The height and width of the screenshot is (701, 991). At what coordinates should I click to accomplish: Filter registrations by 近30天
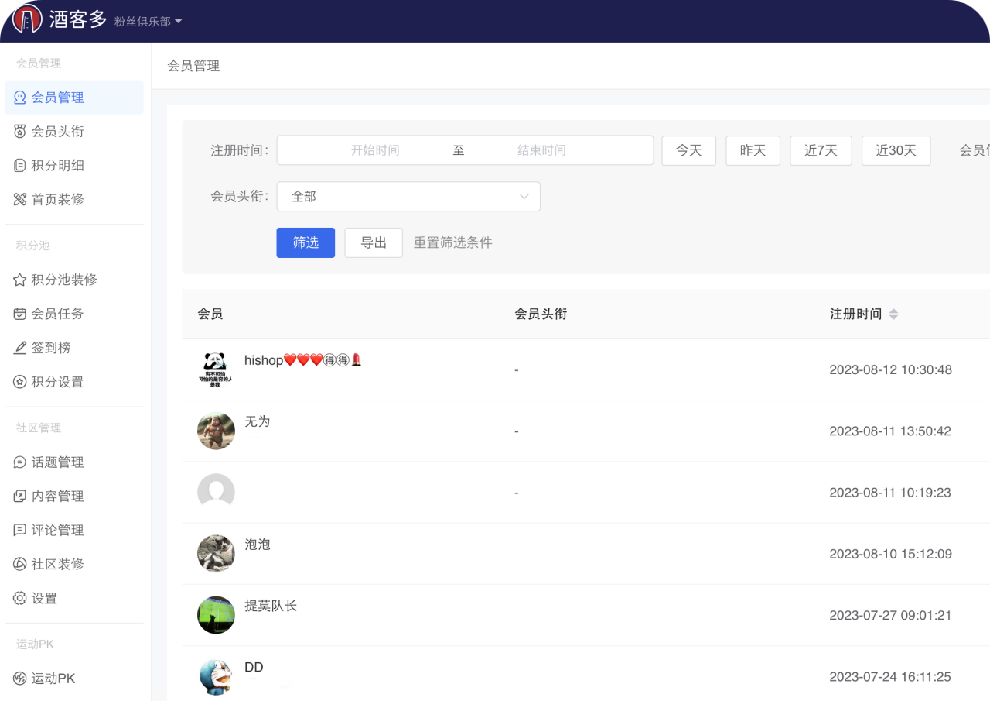tap(896, 150)
